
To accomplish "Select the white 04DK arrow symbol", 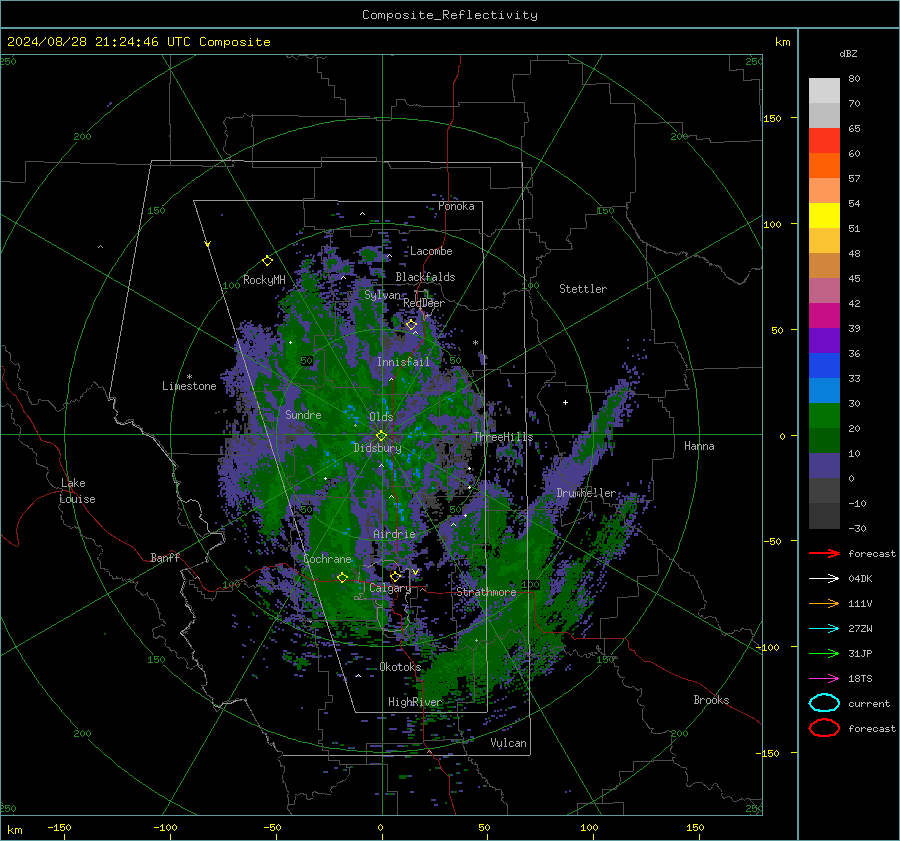I will (x=824, y=579).
